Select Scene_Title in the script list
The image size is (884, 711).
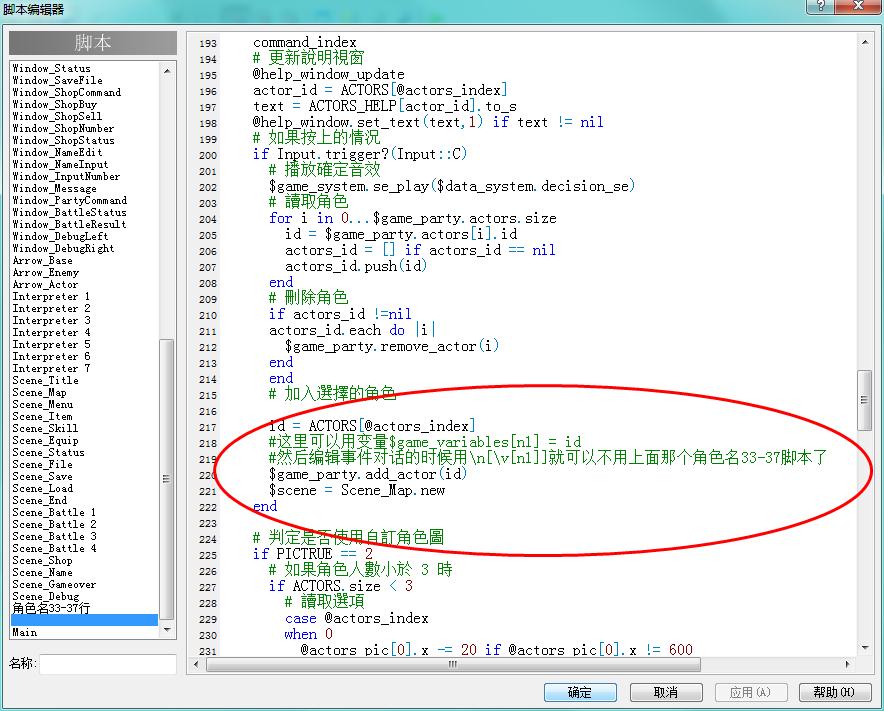click(46, 381)
